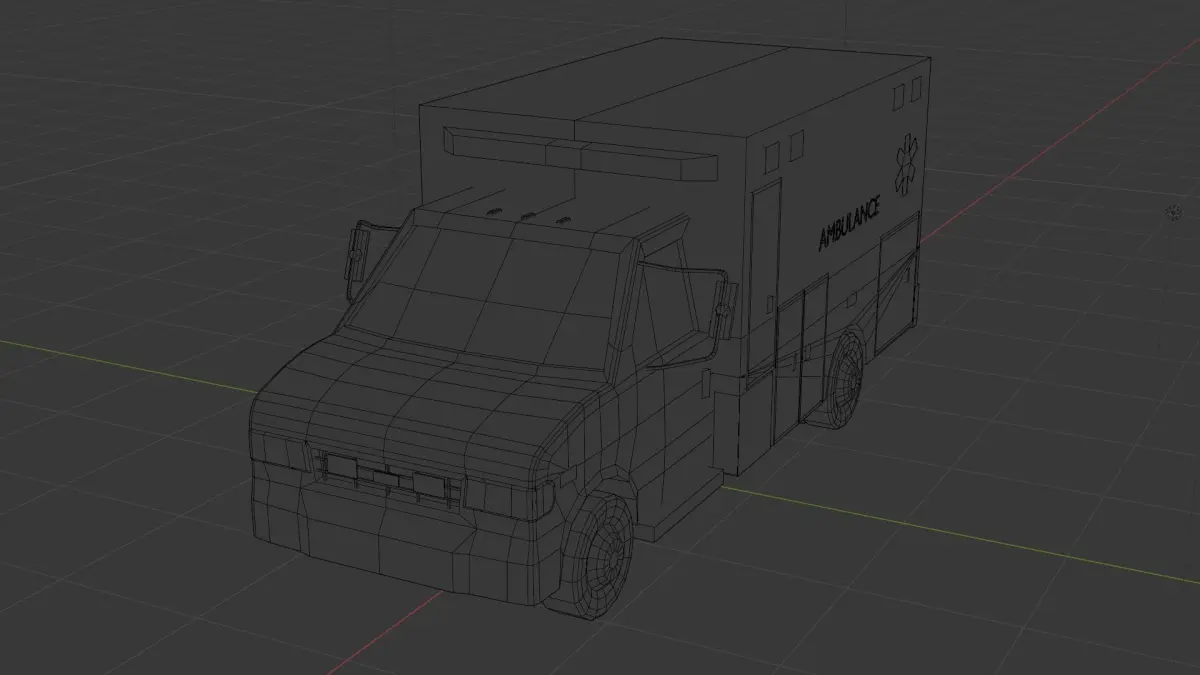
Task: Select the roof light bar above the cab
Action: [581, 153]
